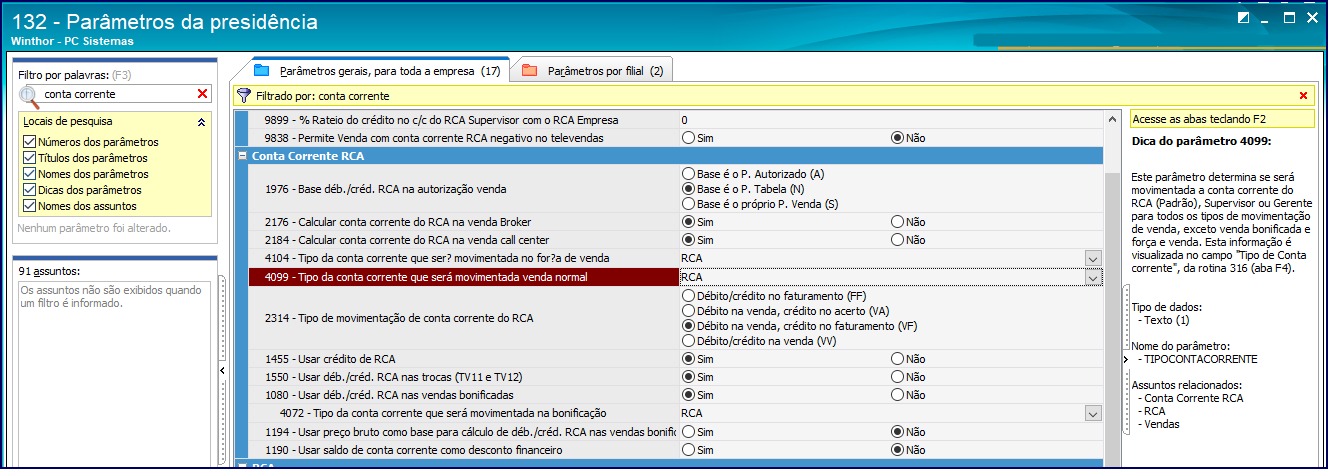Uncheck Nomes dos assuntos

29,206
